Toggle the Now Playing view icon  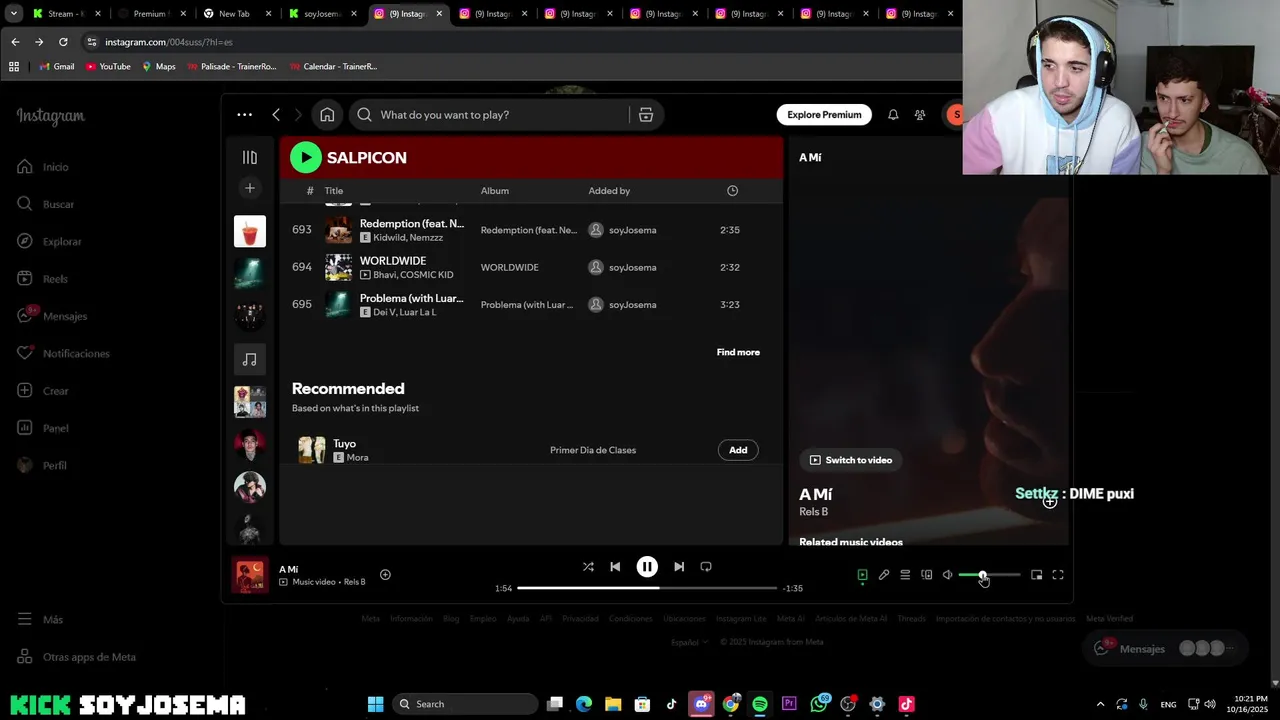tap(862, 575)
